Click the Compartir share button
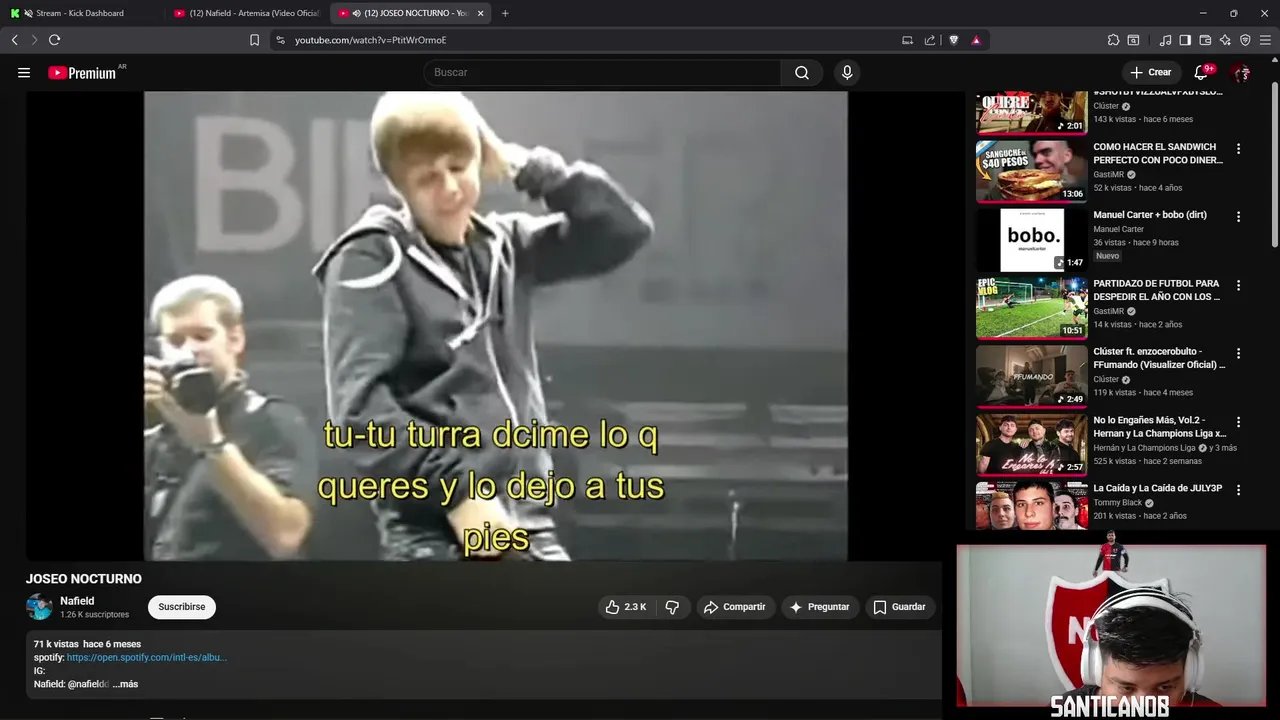 click(x=734, y=607)
